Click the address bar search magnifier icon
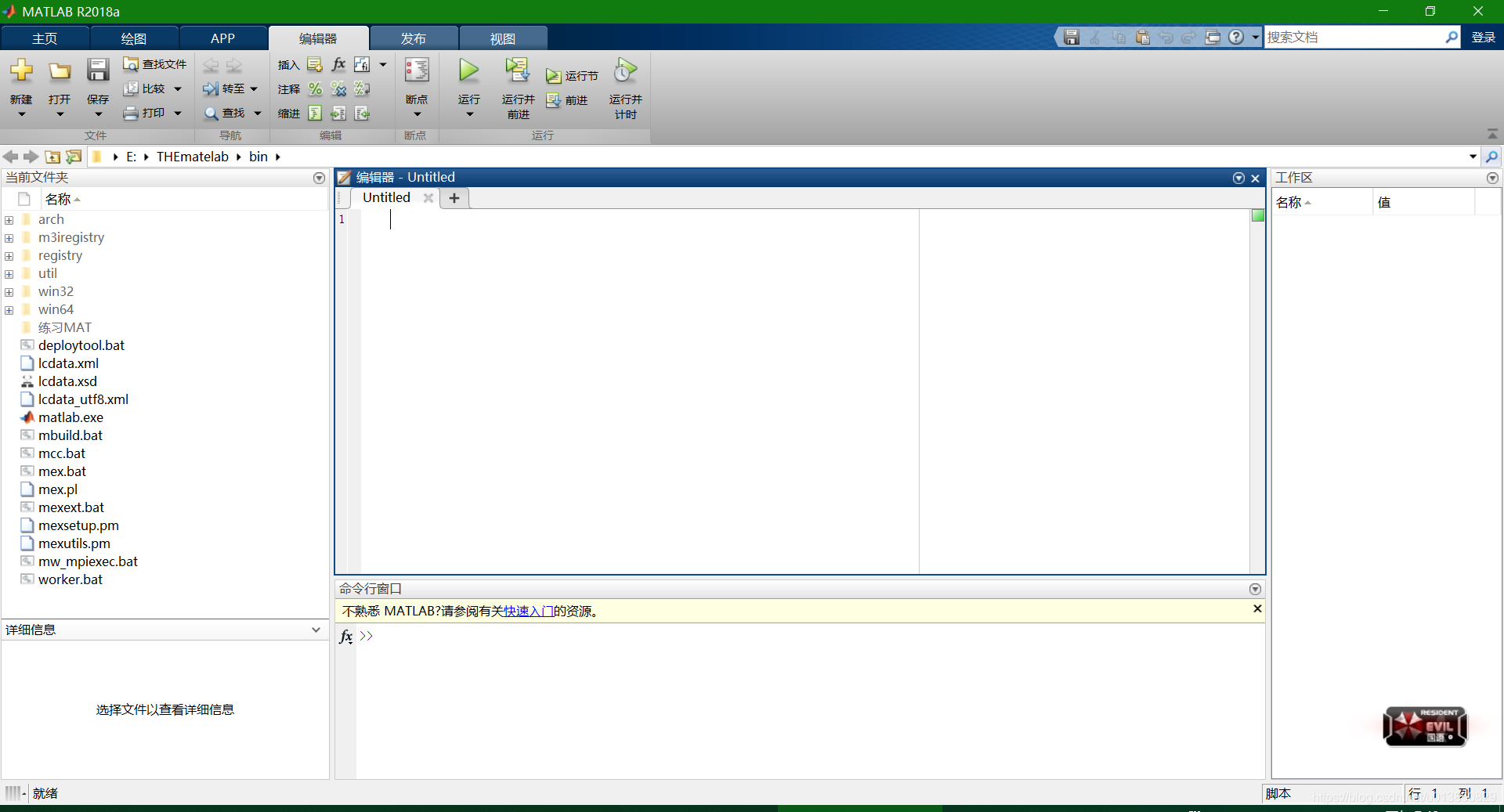 [x=1491, y=157]
